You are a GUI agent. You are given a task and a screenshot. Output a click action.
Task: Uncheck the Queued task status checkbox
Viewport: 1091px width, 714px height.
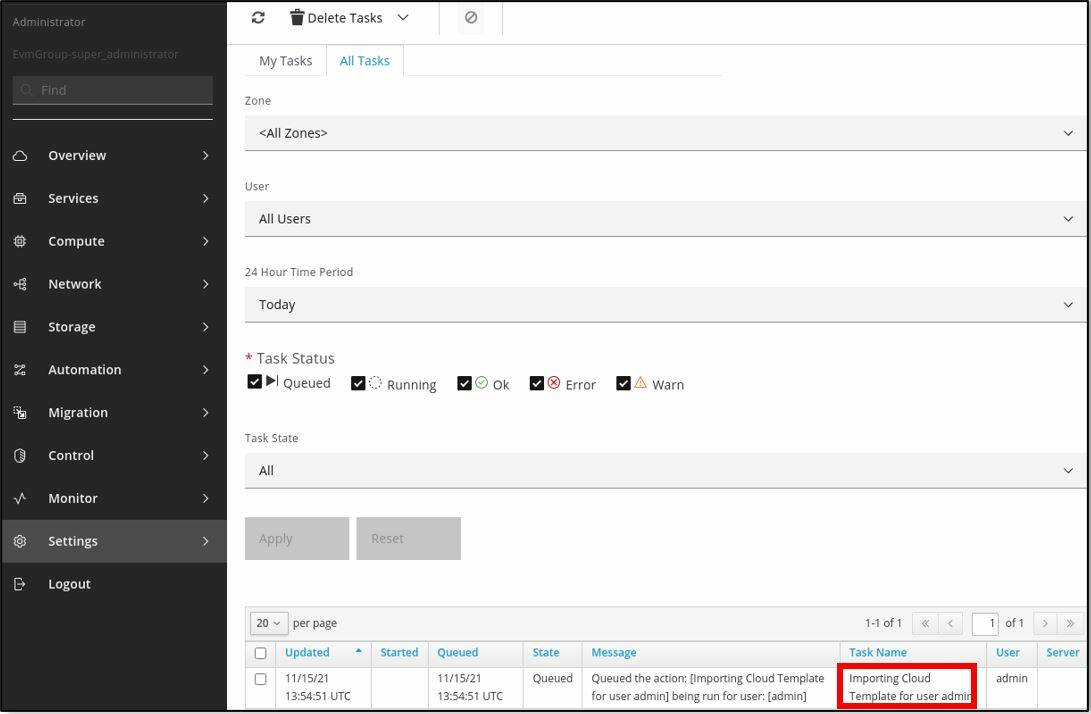[x=254, y=383]
